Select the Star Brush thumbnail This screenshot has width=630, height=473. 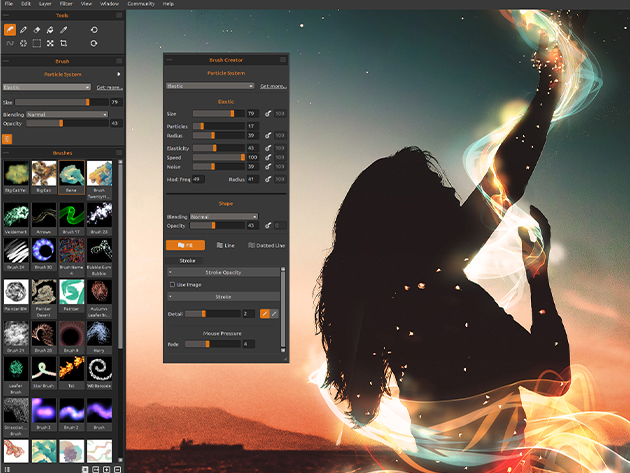tap(42, 371)
